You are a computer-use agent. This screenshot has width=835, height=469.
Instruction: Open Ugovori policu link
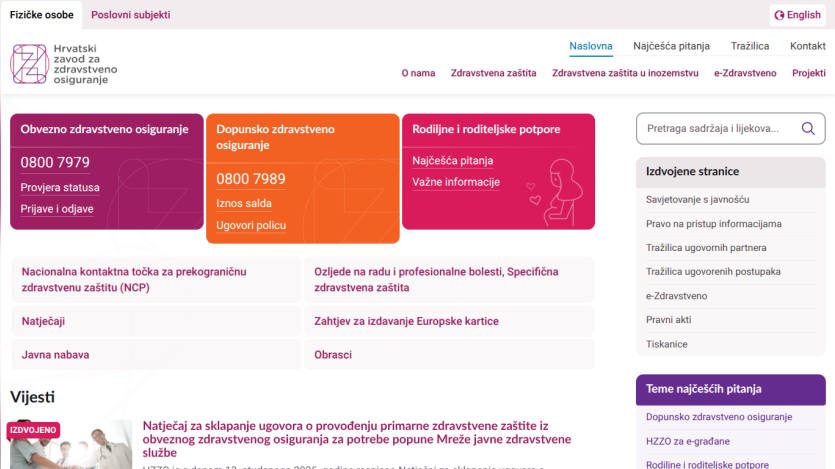point(251,226)
